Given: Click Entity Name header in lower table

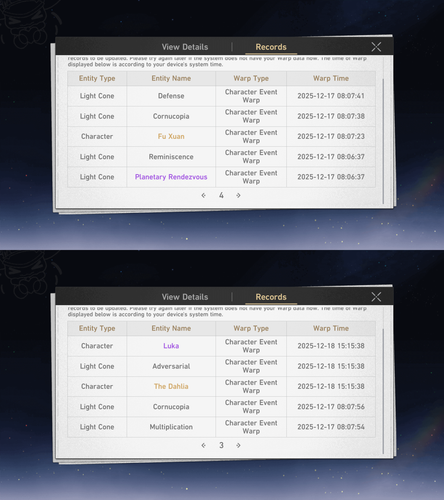Looking at the screenshot, I should [171, 328].
